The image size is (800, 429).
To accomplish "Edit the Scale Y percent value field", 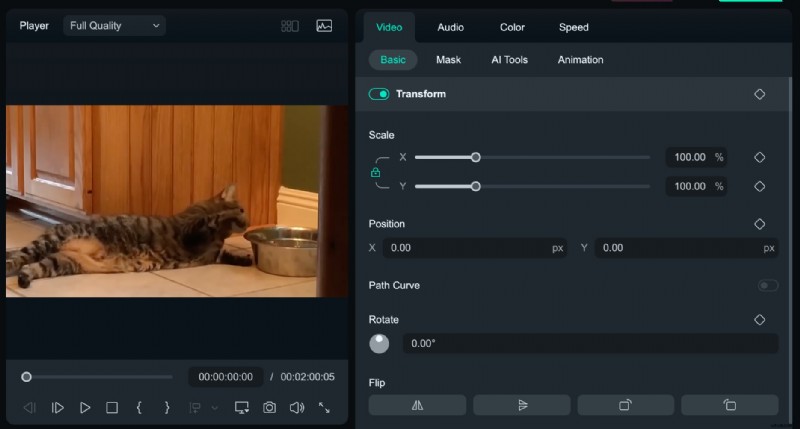I will pos(696,186).
